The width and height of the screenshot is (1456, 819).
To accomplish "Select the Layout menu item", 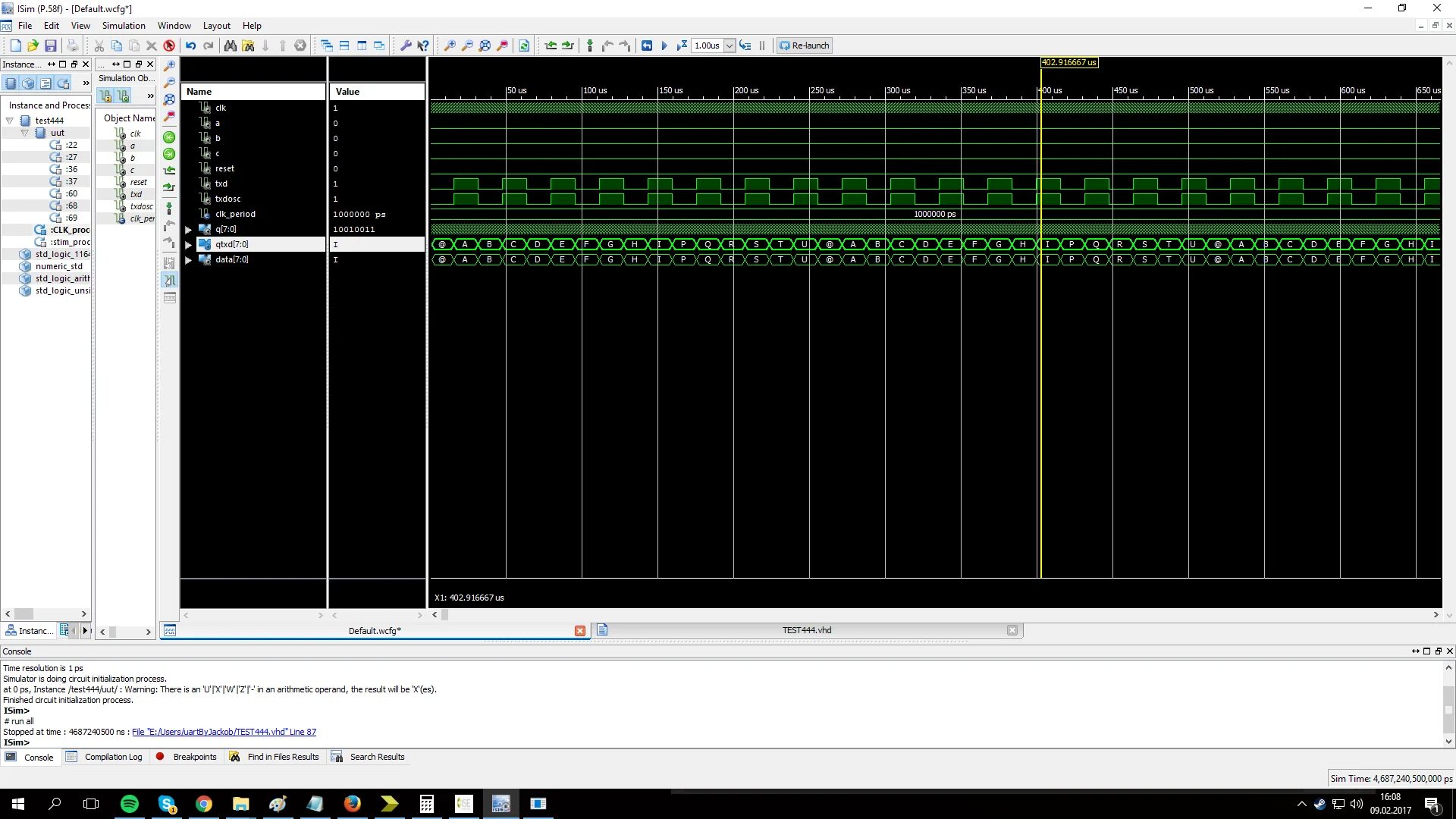I will pos(216,25).
